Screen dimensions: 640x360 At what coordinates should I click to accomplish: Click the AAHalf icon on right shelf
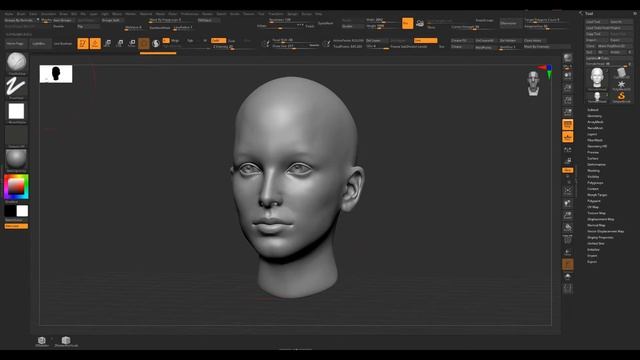click(x=568, y=112)
